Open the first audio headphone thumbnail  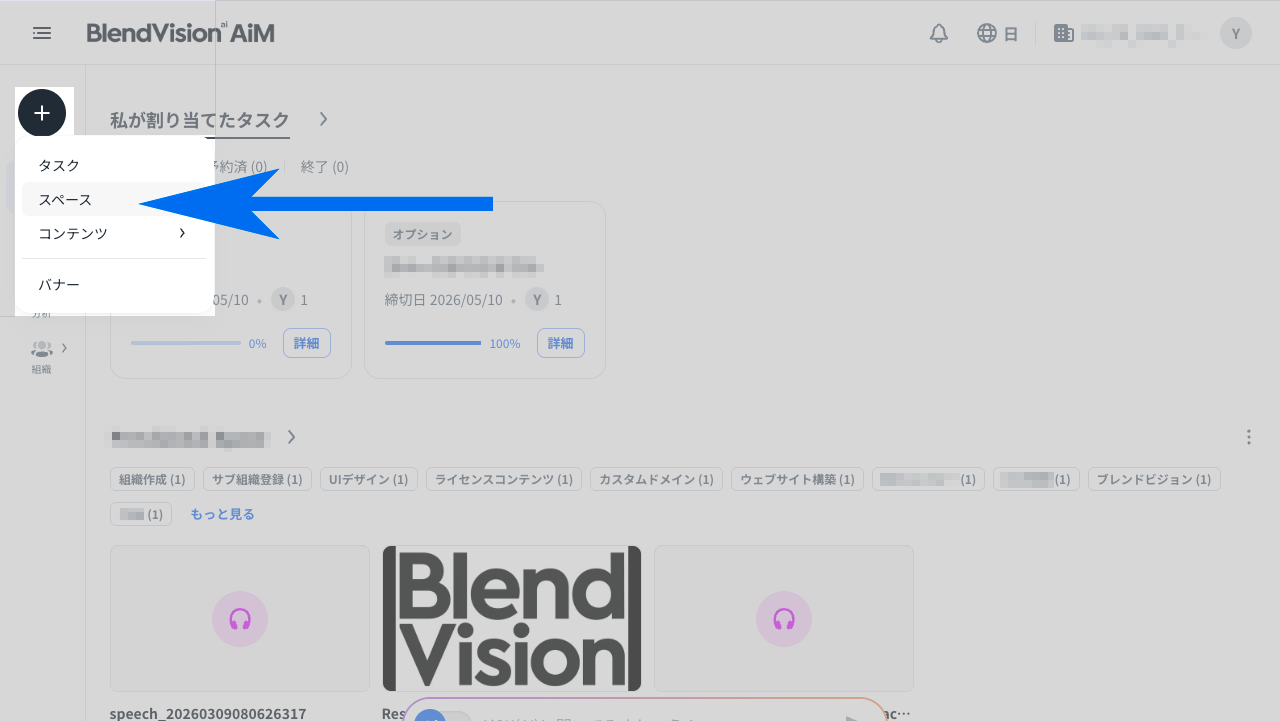point(240,619)
